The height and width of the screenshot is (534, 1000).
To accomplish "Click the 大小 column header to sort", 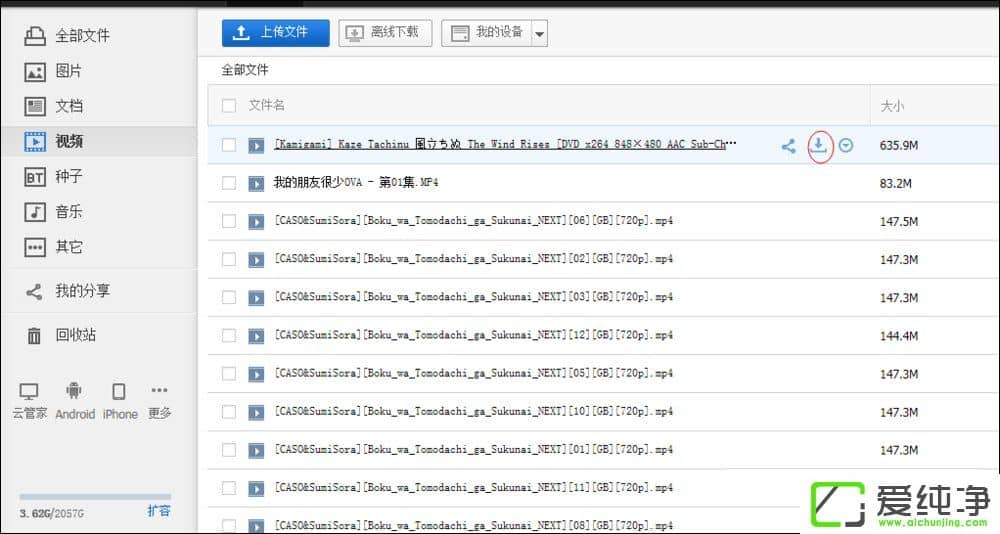I will click(892, 106).
